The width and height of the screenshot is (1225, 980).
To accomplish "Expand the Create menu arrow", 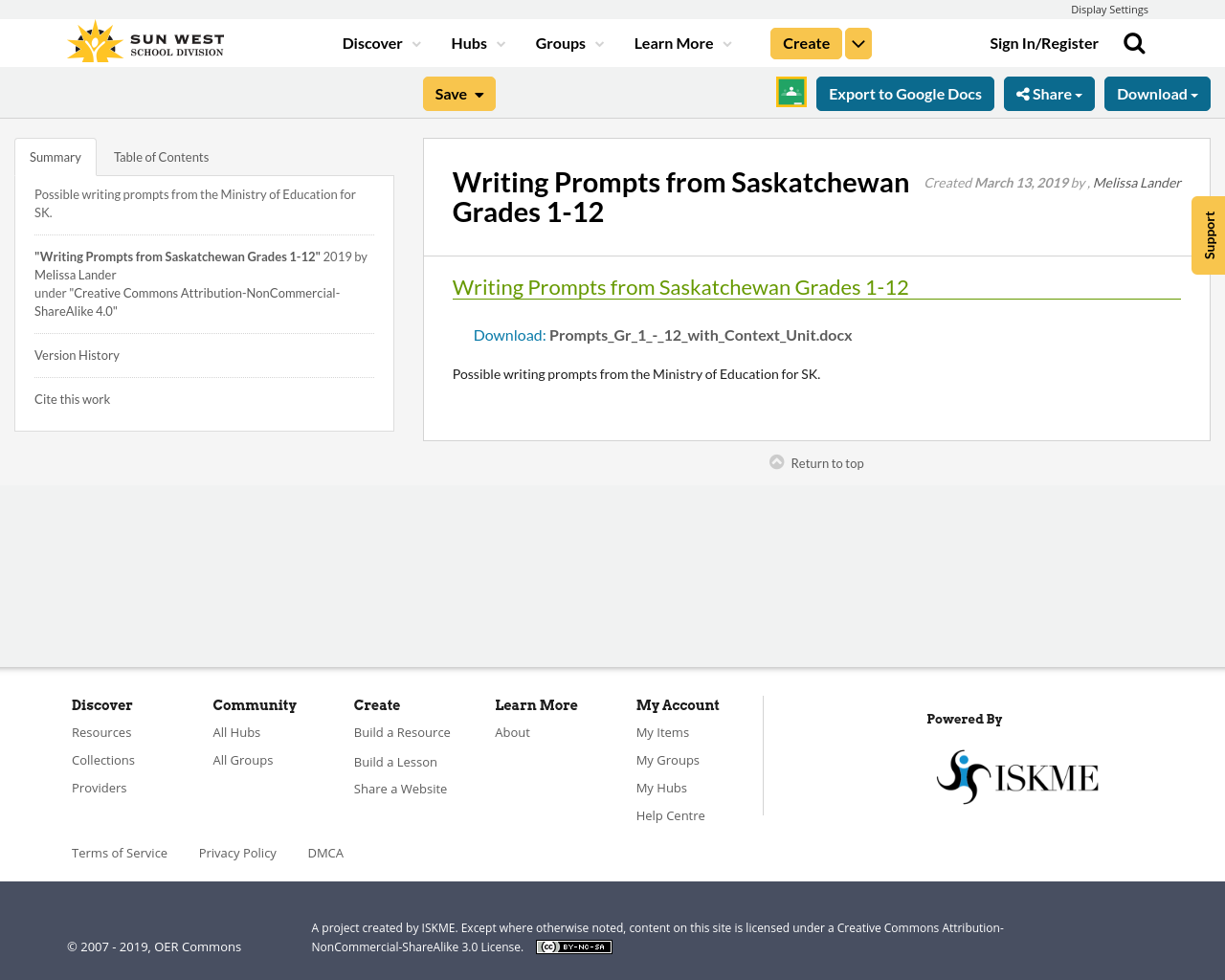I will (857, 41).
